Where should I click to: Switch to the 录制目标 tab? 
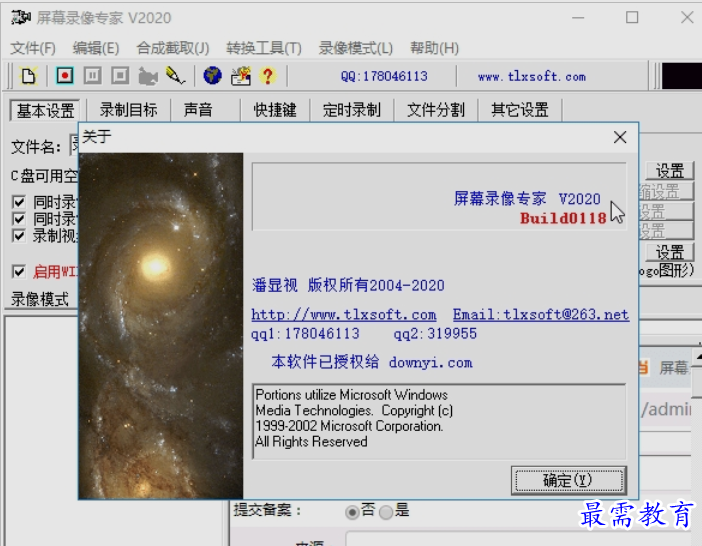tap(128, 110)
